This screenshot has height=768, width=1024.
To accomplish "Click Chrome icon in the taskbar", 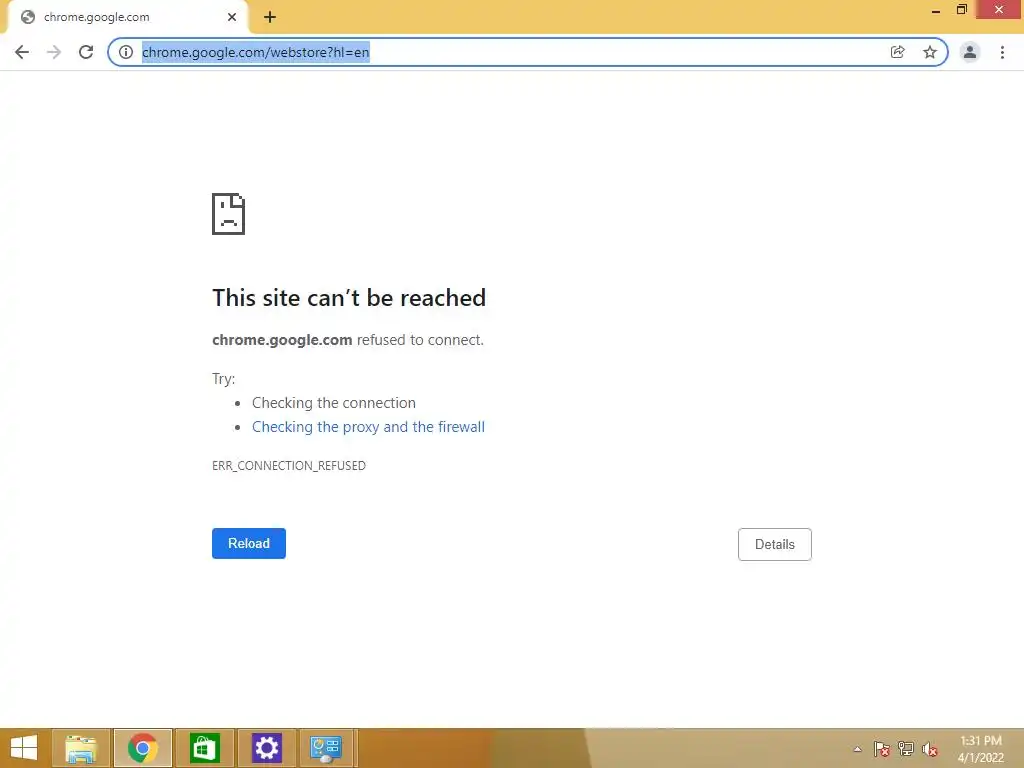I will point(143,748).
